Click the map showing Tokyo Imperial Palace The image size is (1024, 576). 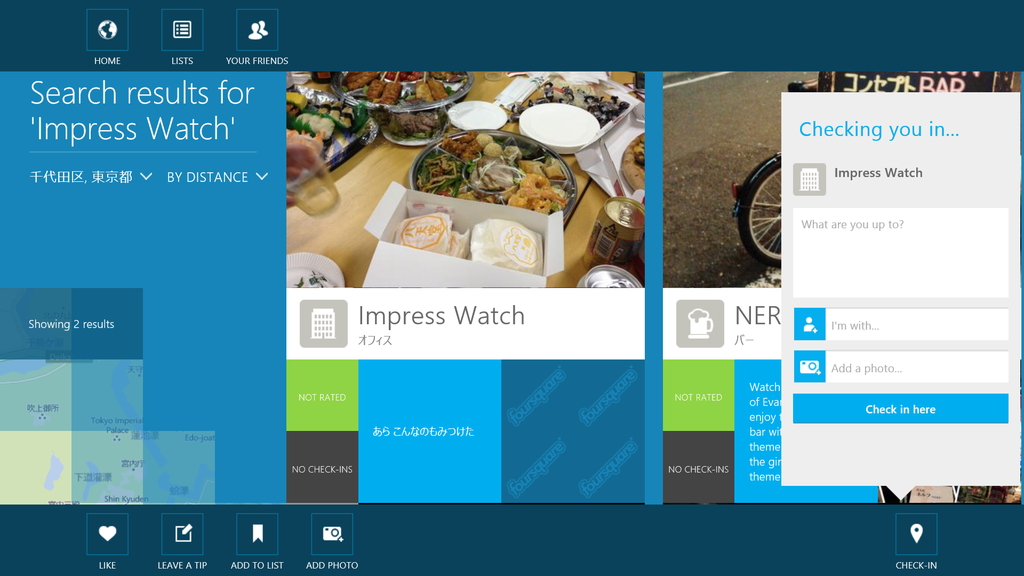pos(107,431)
